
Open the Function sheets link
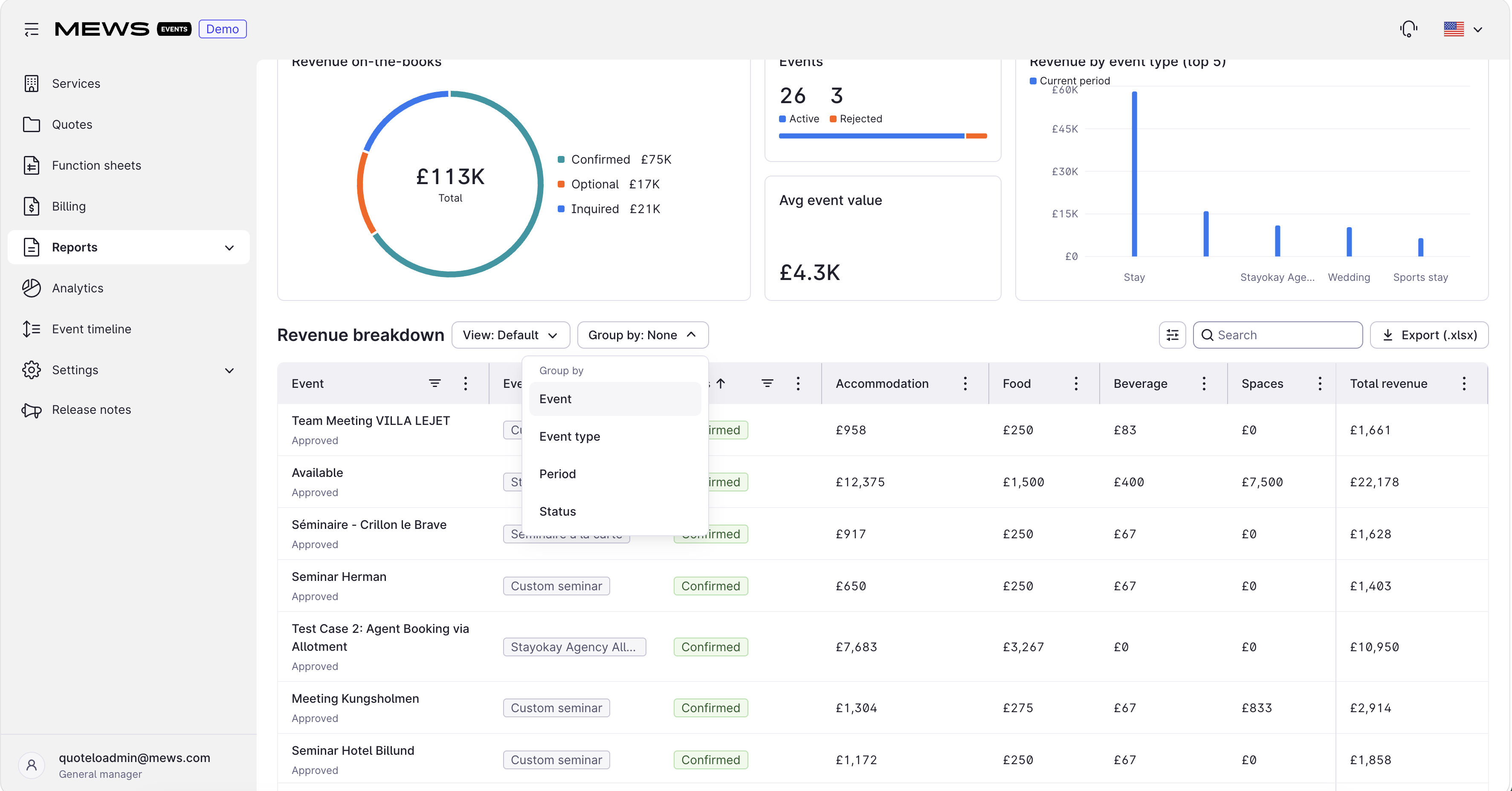pos(96,165)
